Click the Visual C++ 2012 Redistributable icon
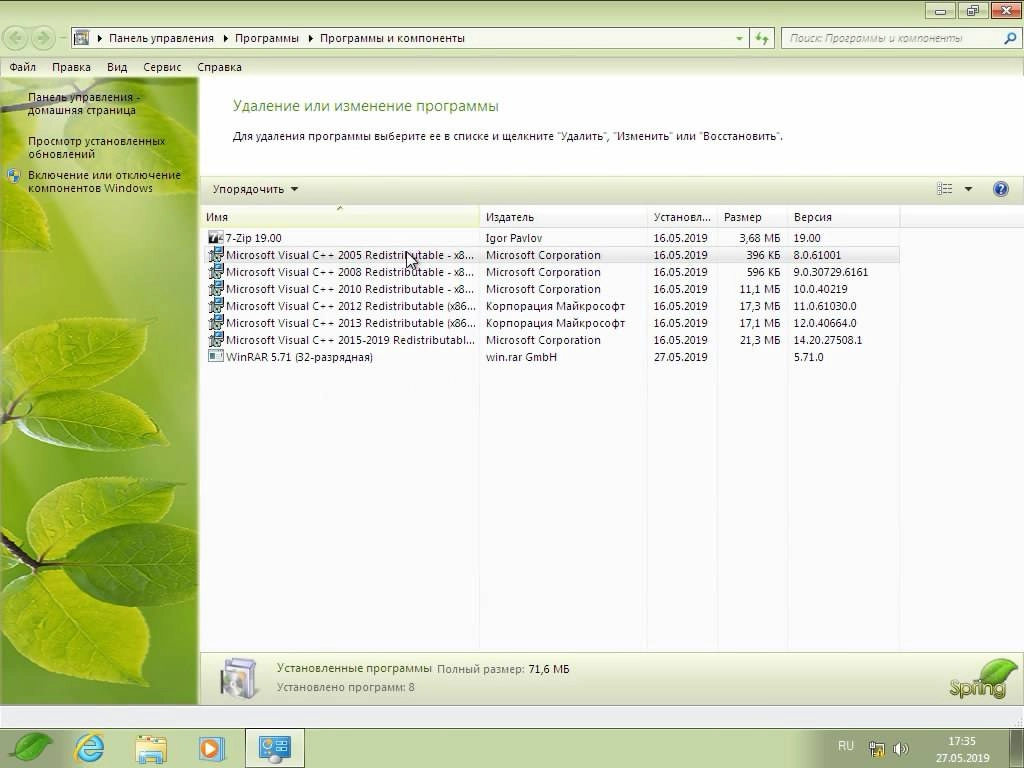 pos(216,306)
